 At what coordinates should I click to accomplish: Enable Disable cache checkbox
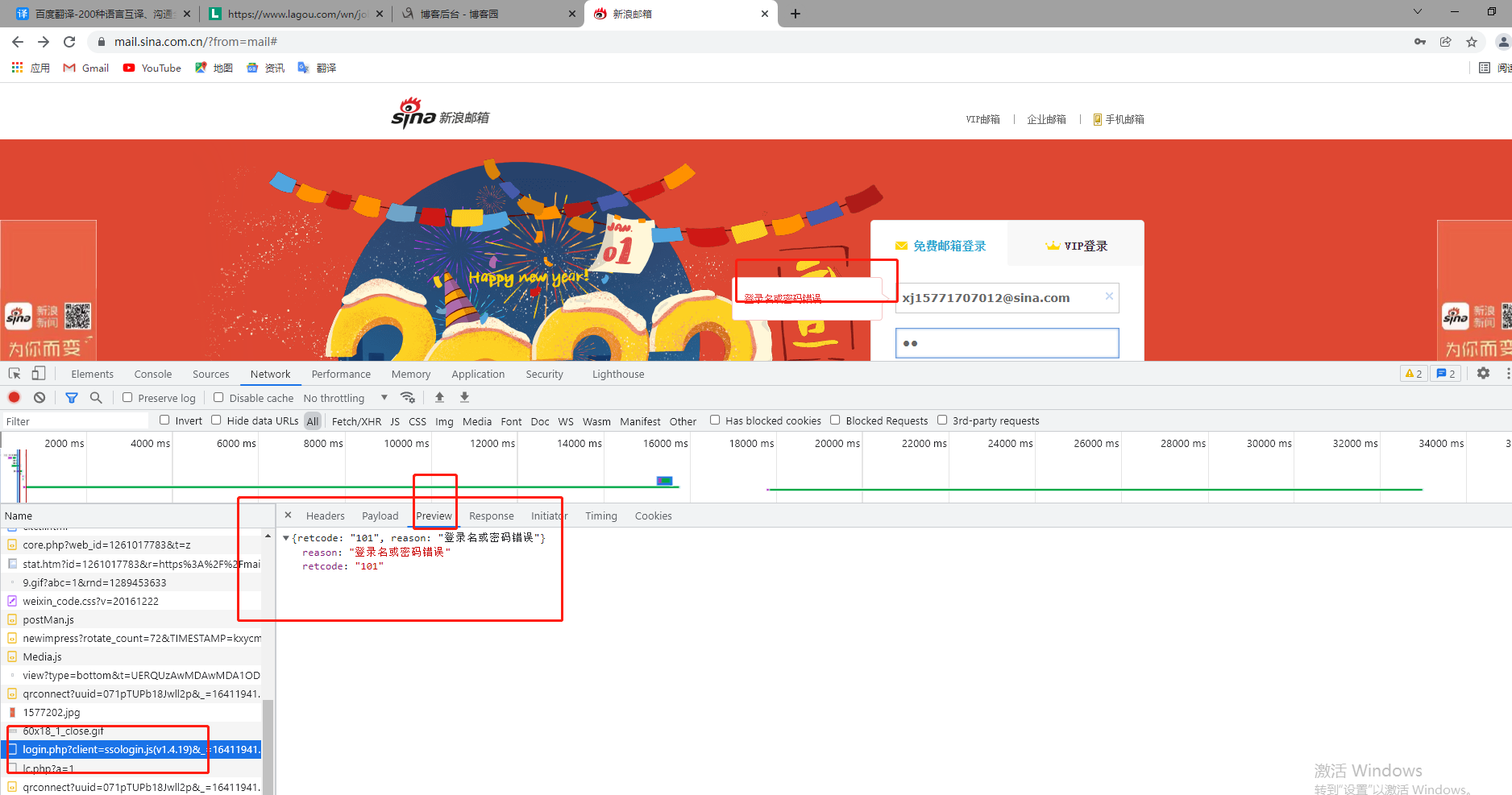[218, 397]
